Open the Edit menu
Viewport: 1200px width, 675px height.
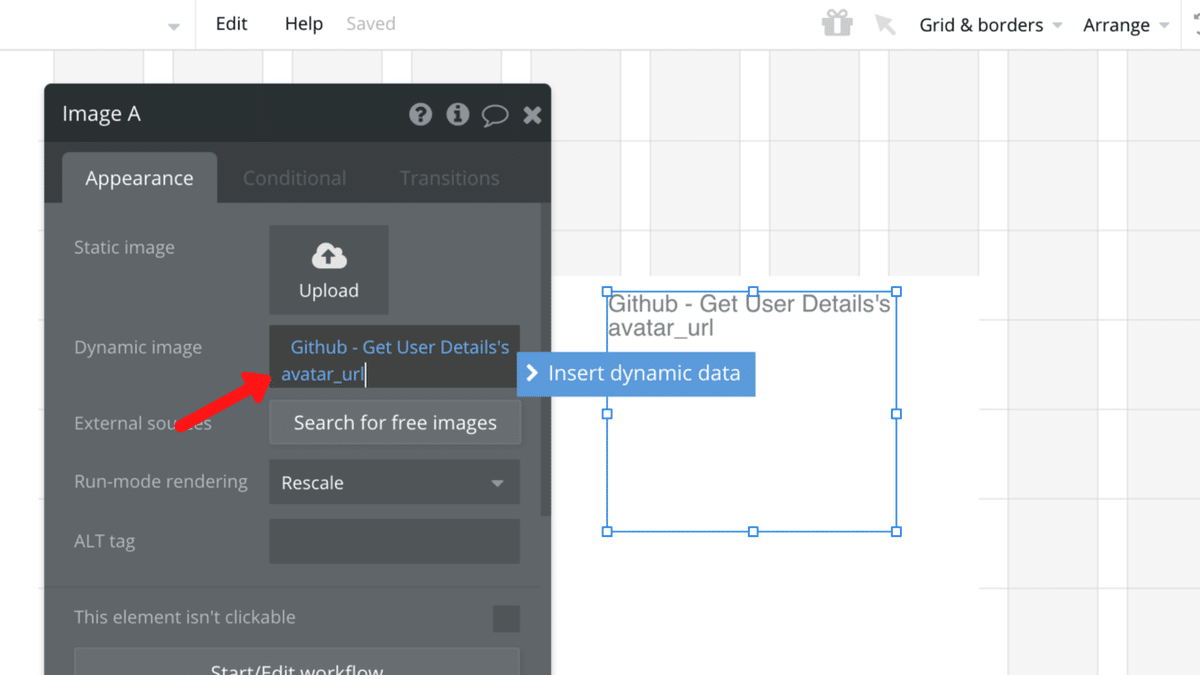tap(231, 24)
